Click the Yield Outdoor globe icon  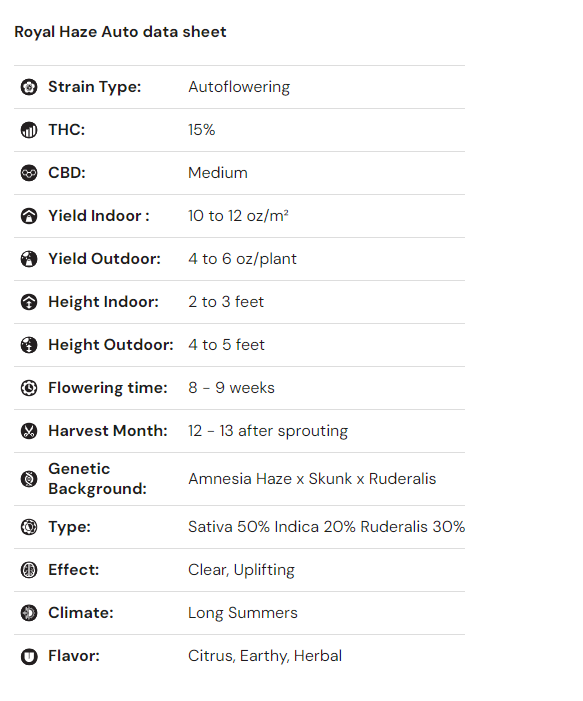(29, 259)
